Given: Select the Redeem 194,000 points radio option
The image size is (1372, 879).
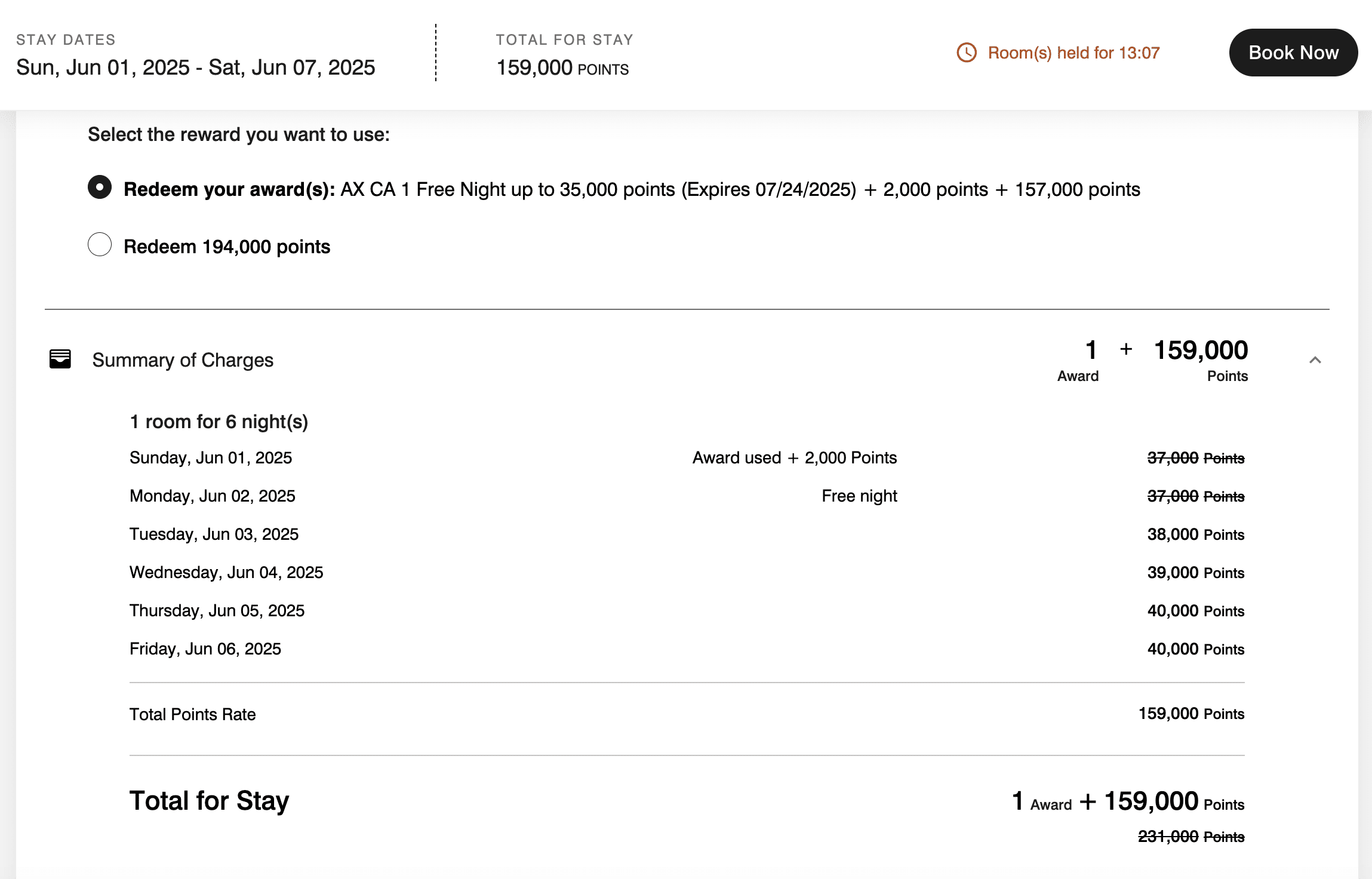Looking at the screenshot, I should 100,245.
